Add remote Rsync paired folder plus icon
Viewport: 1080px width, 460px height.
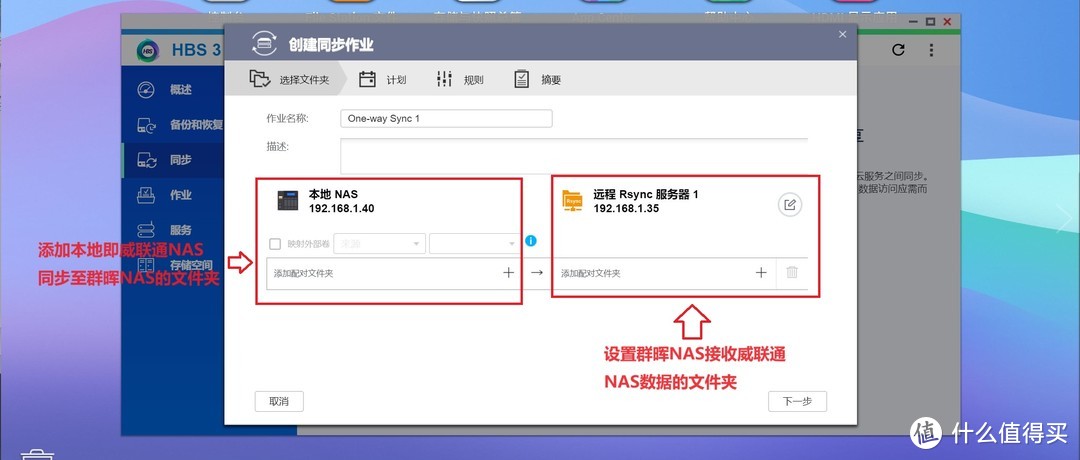[760, 273]
